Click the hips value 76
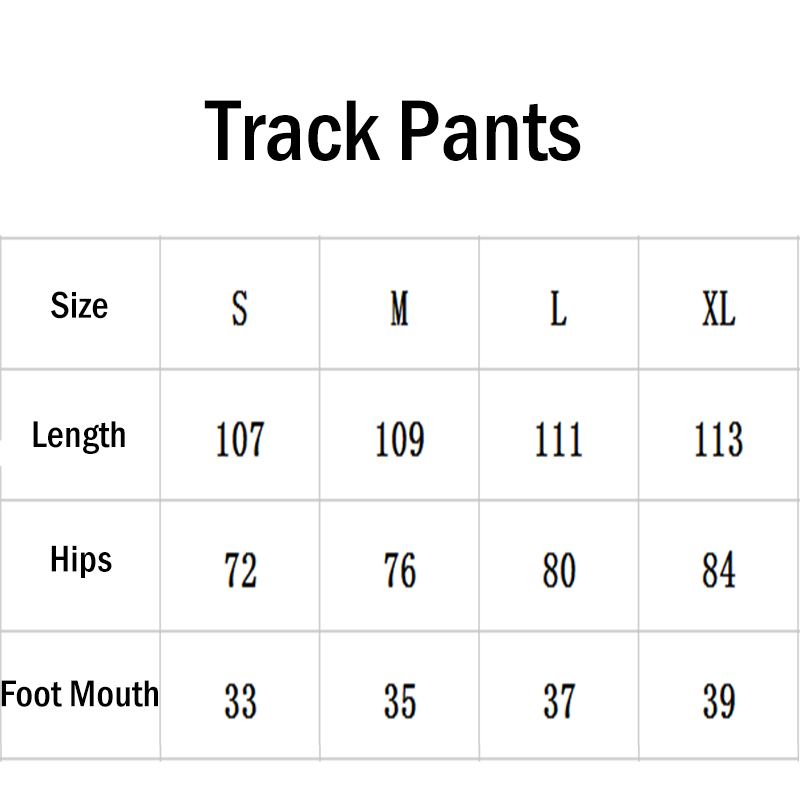This screenshot has width=800, height=800. pyautogui.click(x=399, y=571)
